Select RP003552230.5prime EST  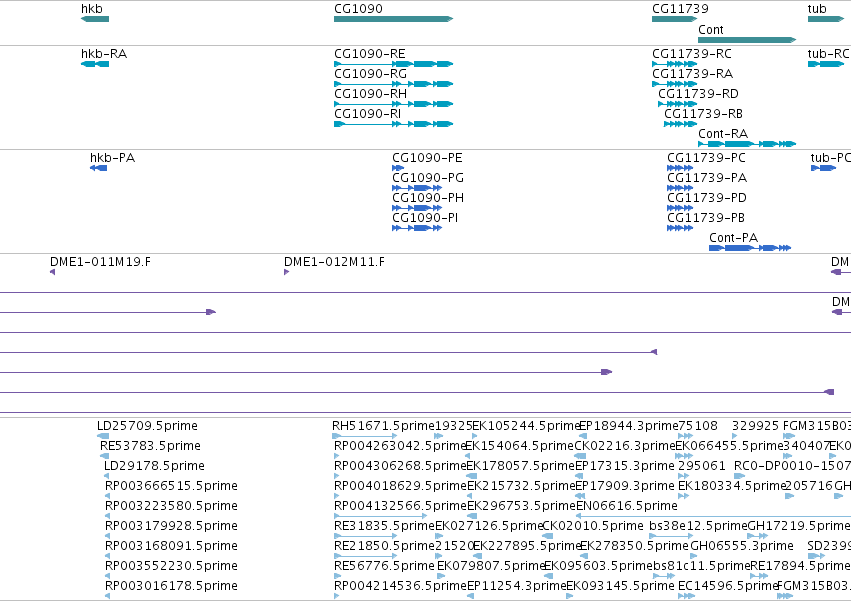(107, 576)
